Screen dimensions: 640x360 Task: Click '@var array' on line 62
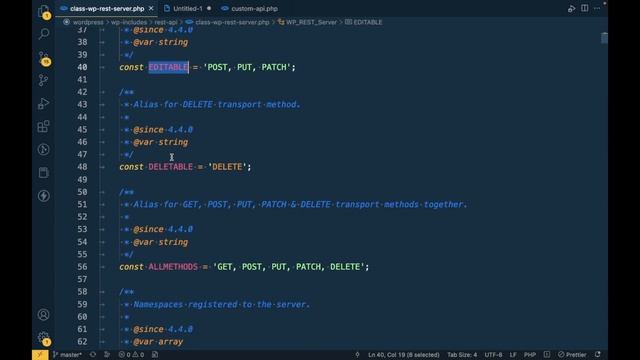(158, 342)
